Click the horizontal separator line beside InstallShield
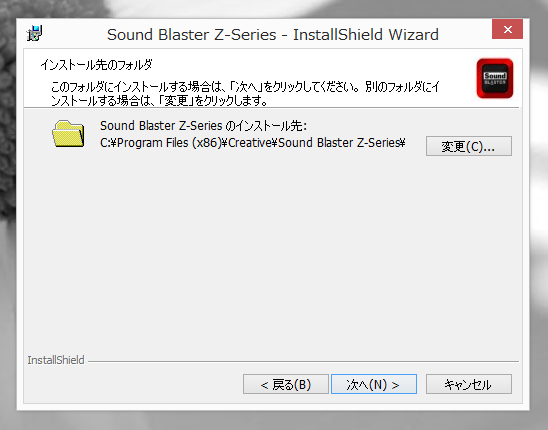This screenshot has height=430, width=548. tap(303, 361)
